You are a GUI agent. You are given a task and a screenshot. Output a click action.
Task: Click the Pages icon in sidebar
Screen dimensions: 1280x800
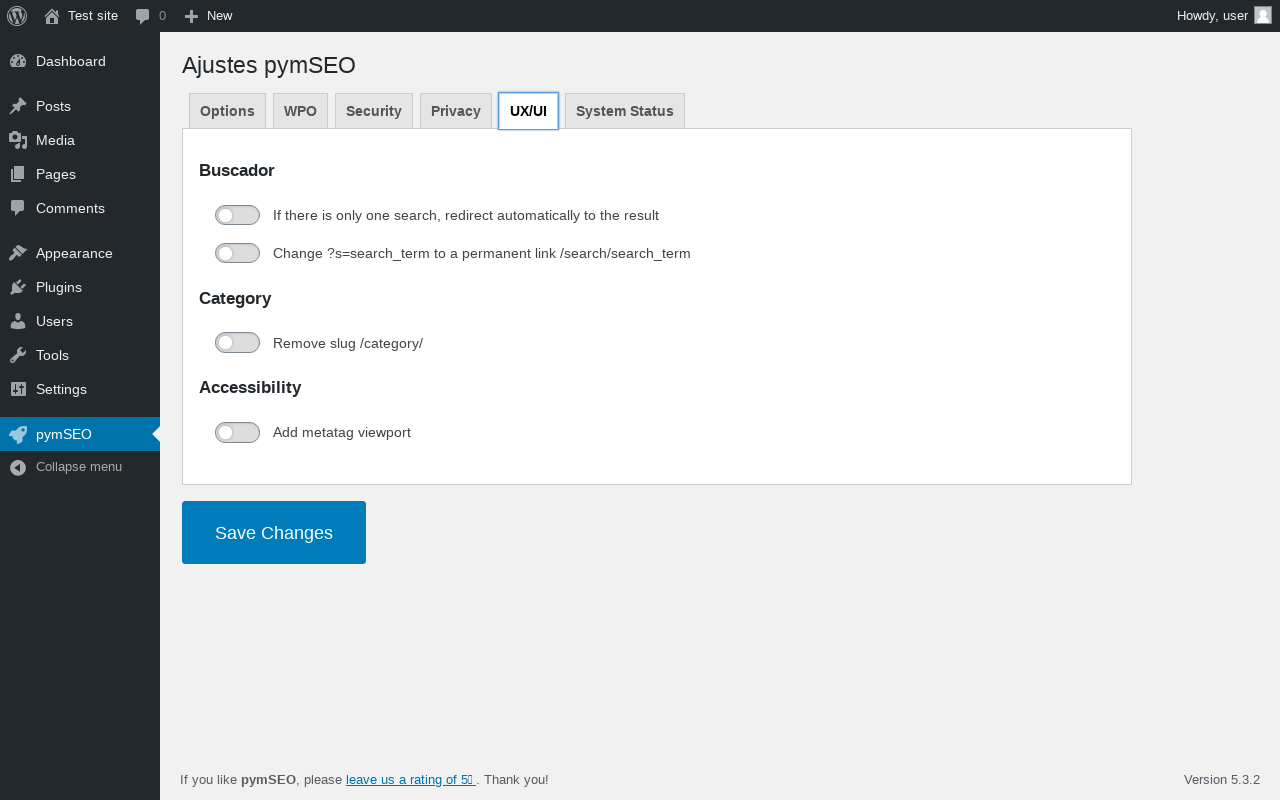point(18,174)
